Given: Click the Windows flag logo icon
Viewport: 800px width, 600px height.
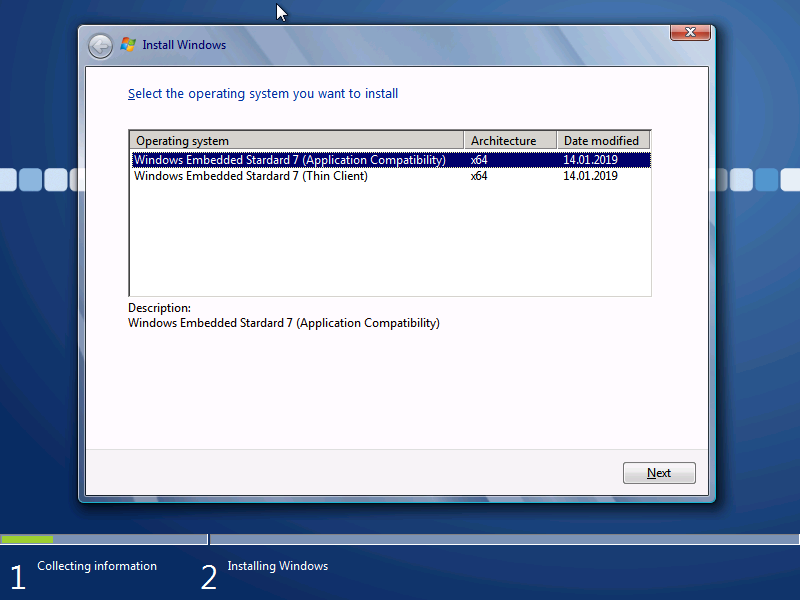Looking at the screenshot, I should coord(128,45).
